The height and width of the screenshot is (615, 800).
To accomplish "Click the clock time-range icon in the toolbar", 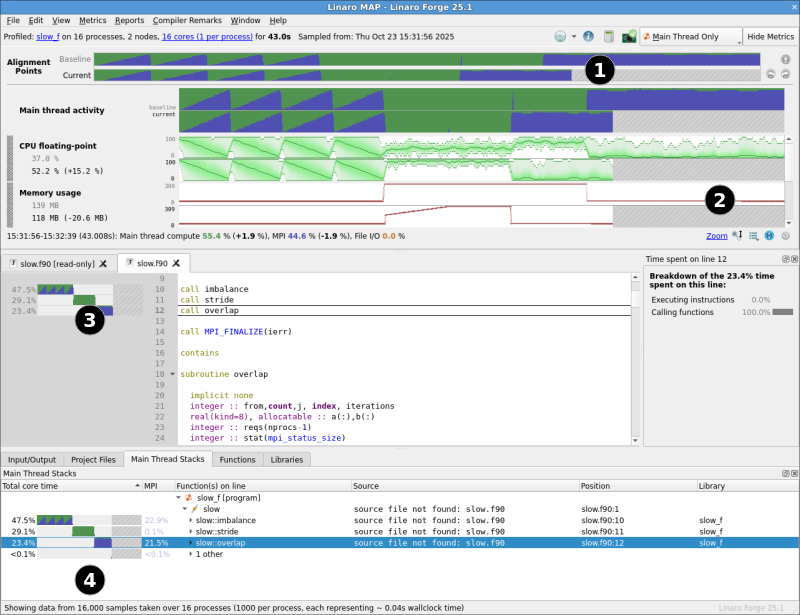I will point(559,36).
